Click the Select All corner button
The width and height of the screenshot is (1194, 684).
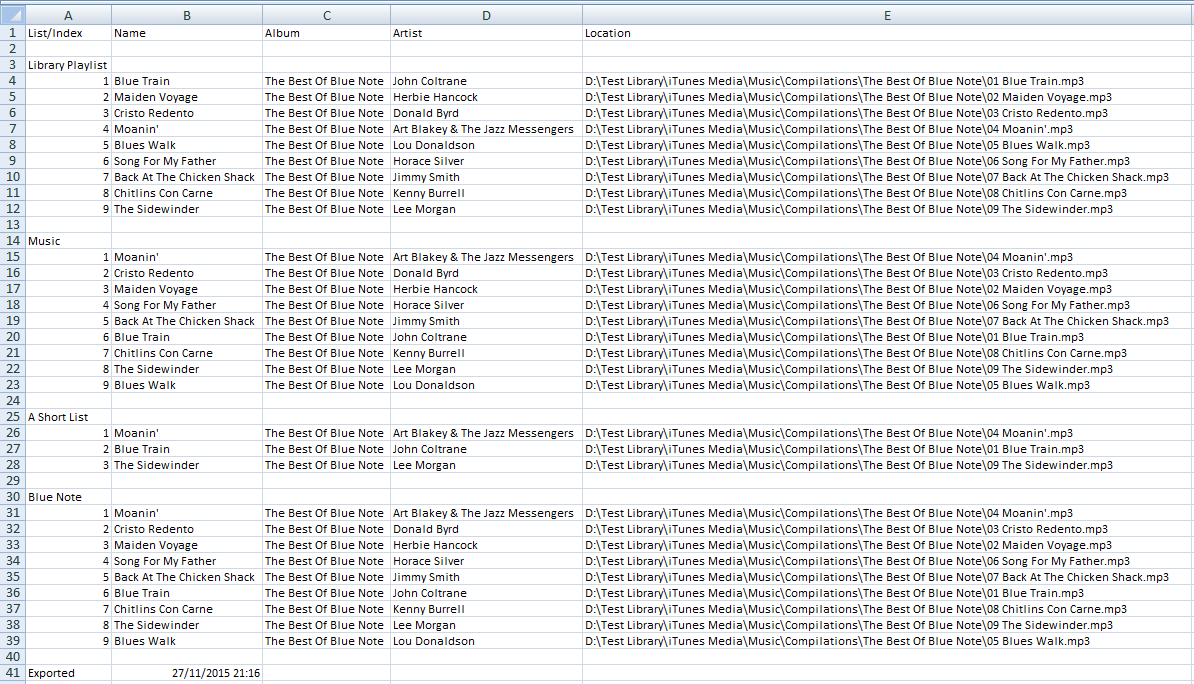point(13,15)
